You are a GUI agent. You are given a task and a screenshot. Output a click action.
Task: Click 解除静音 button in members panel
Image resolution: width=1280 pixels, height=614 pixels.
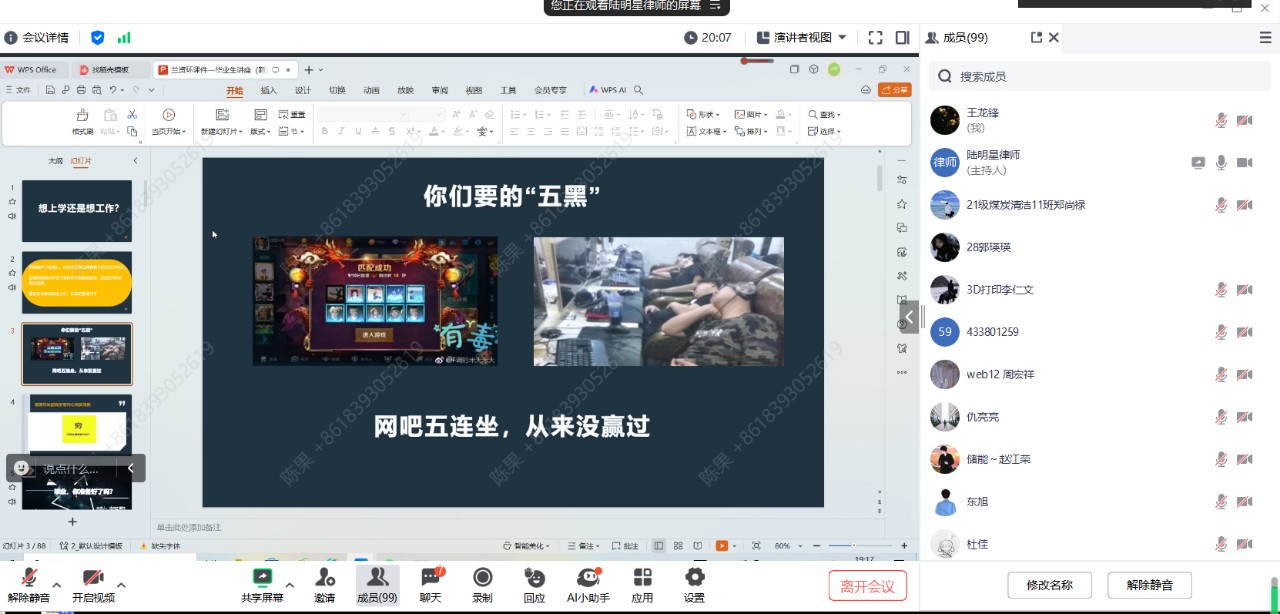pos(1149,585)
